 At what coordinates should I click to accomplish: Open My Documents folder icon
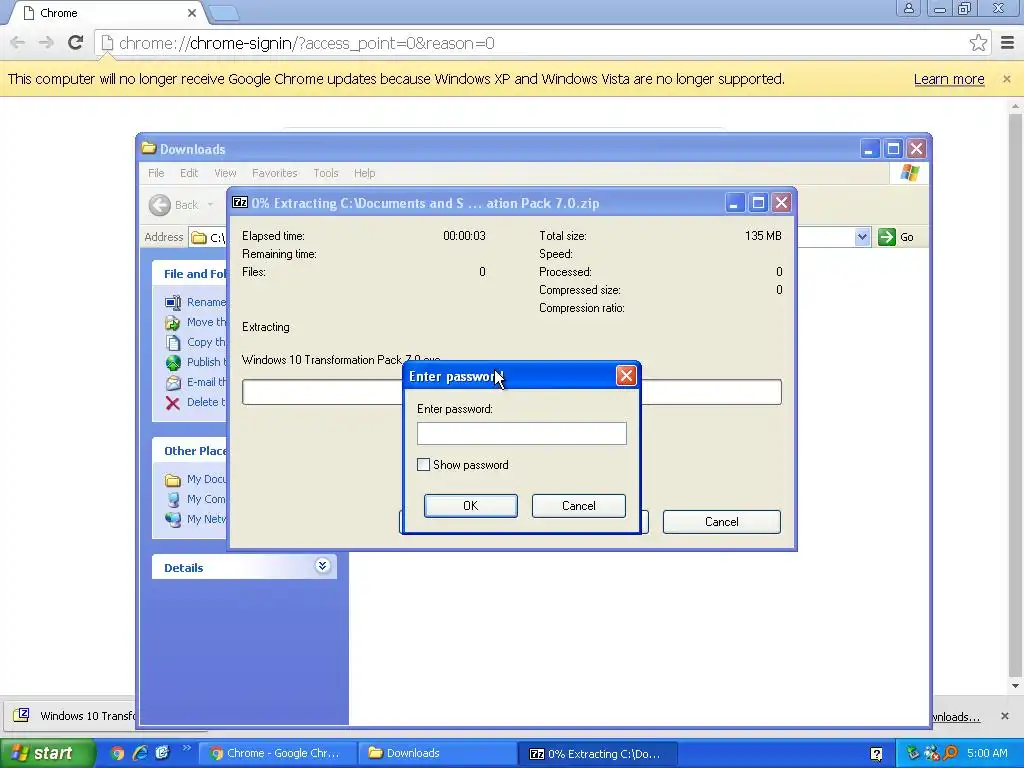[173, 480]
